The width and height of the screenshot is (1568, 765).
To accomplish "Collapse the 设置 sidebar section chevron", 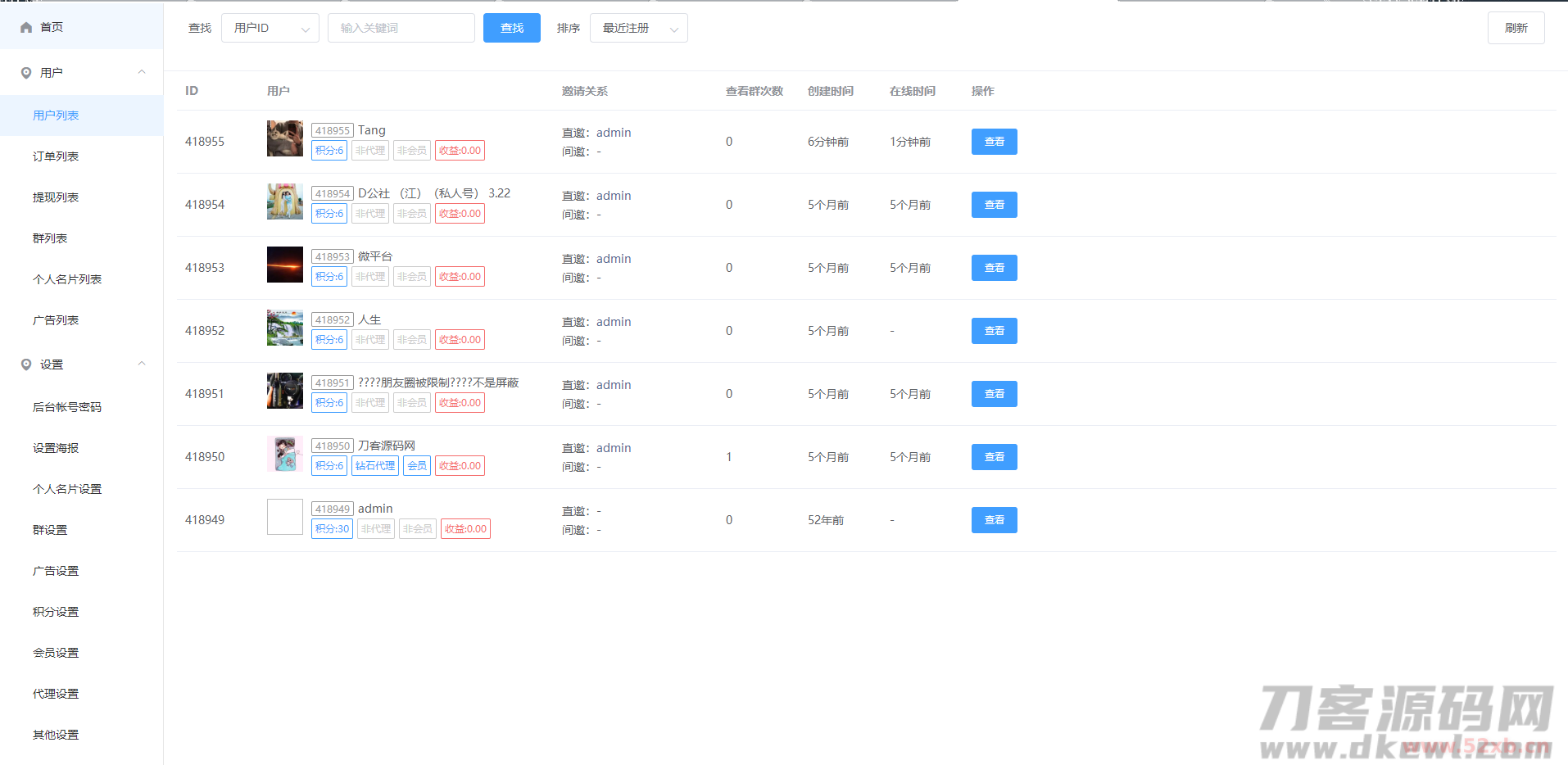I will pos(142,364).
